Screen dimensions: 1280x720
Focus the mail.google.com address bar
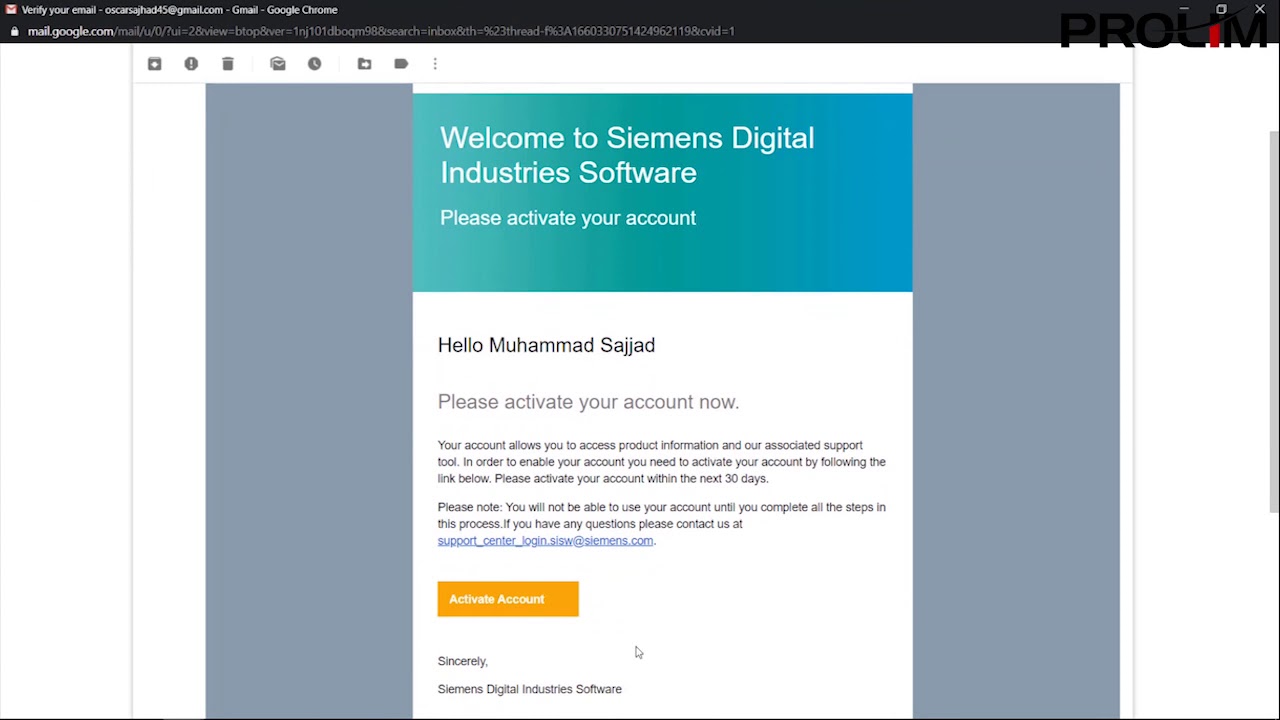381,31
